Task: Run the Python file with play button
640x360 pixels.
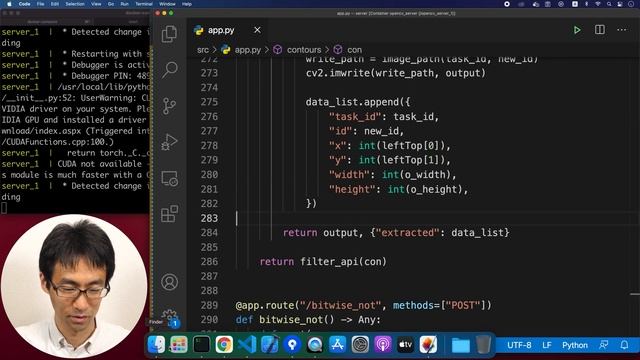Action: 577,30
